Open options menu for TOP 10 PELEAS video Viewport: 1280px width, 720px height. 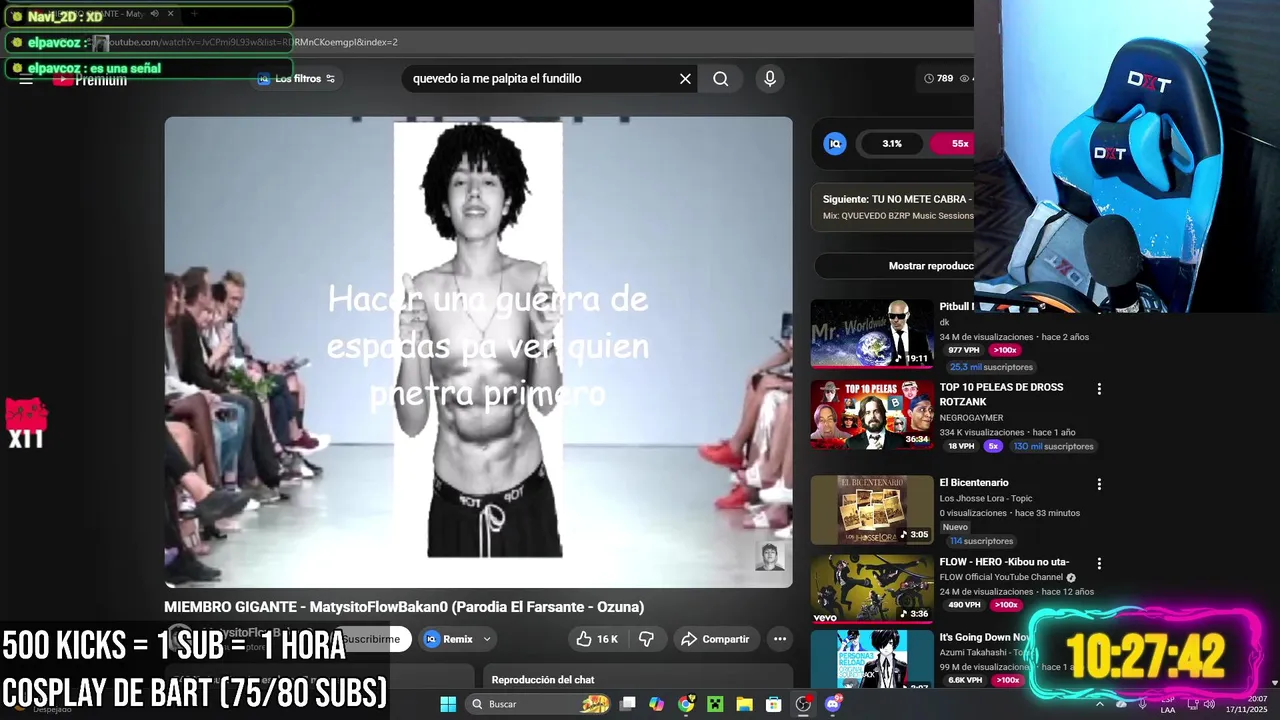point(1099,389)
